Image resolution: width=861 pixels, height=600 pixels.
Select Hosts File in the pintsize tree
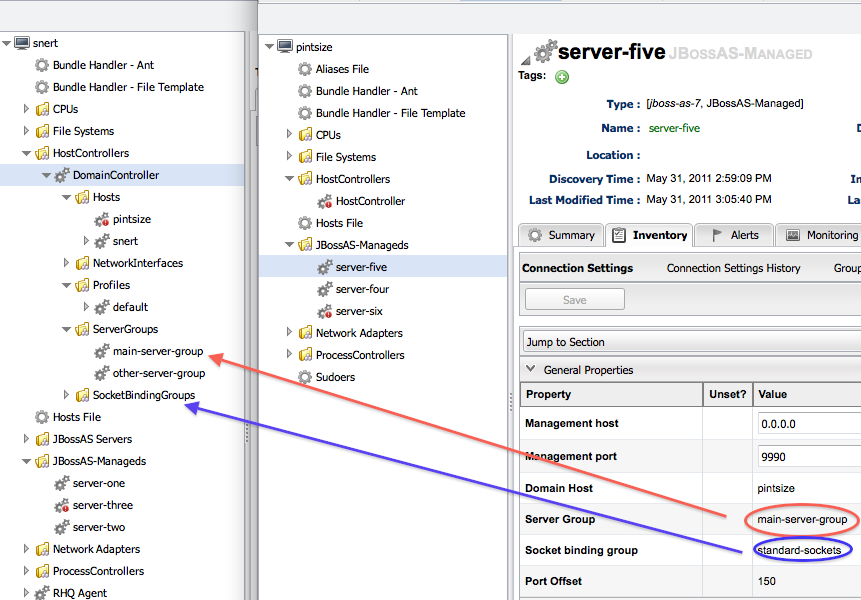[339, 223]
